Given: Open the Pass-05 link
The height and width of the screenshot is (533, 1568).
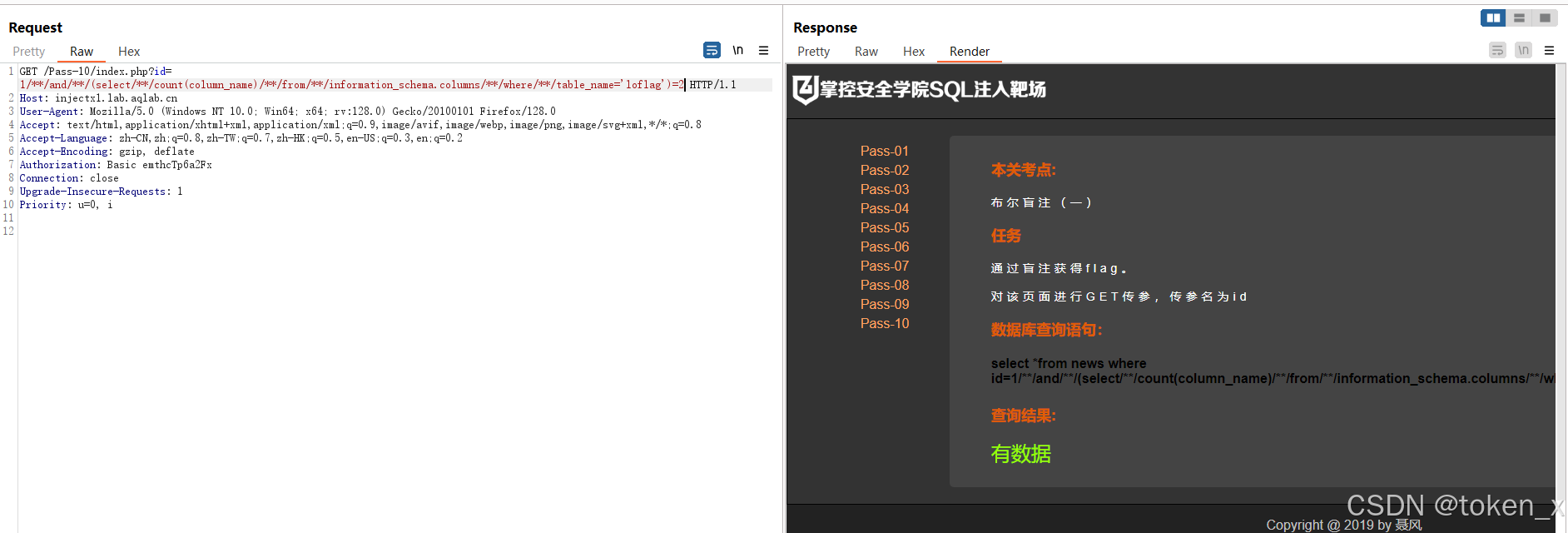Looking at the screenshot, I should [885, 227].
